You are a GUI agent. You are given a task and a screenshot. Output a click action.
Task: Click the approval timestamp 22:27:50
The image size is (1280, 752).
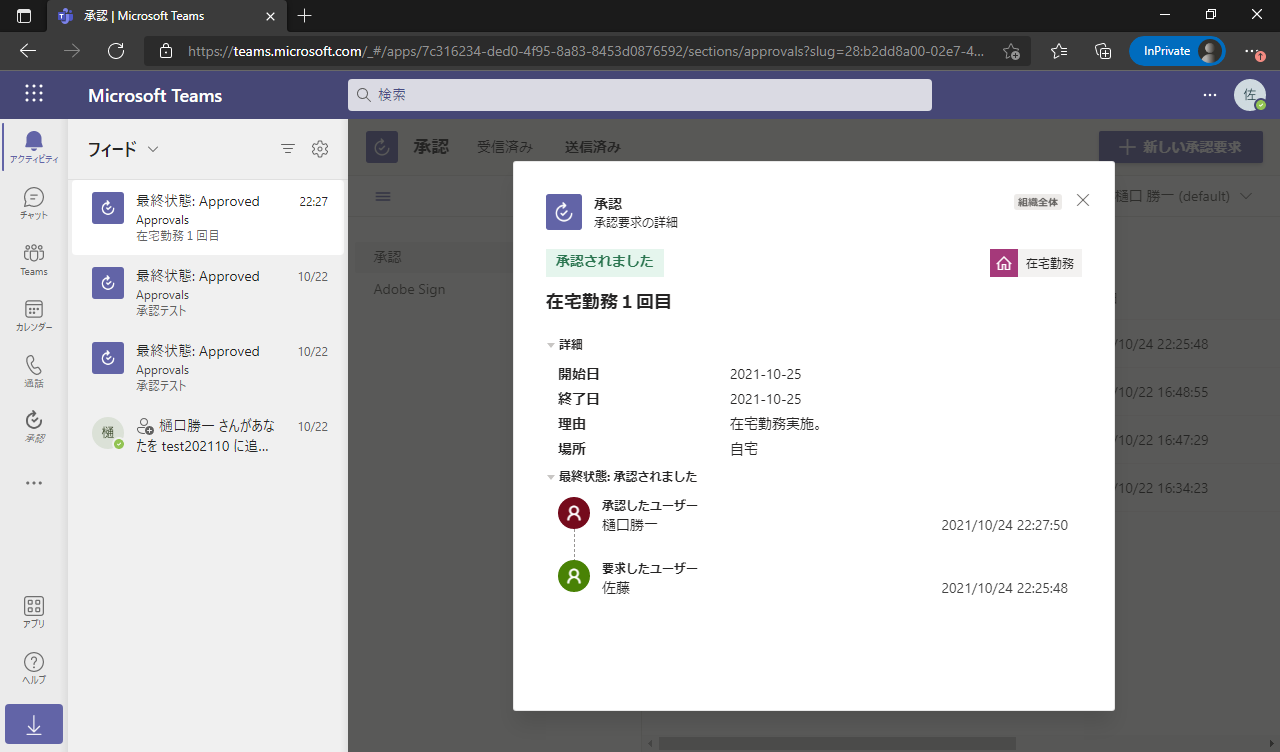coord(1004,525)
